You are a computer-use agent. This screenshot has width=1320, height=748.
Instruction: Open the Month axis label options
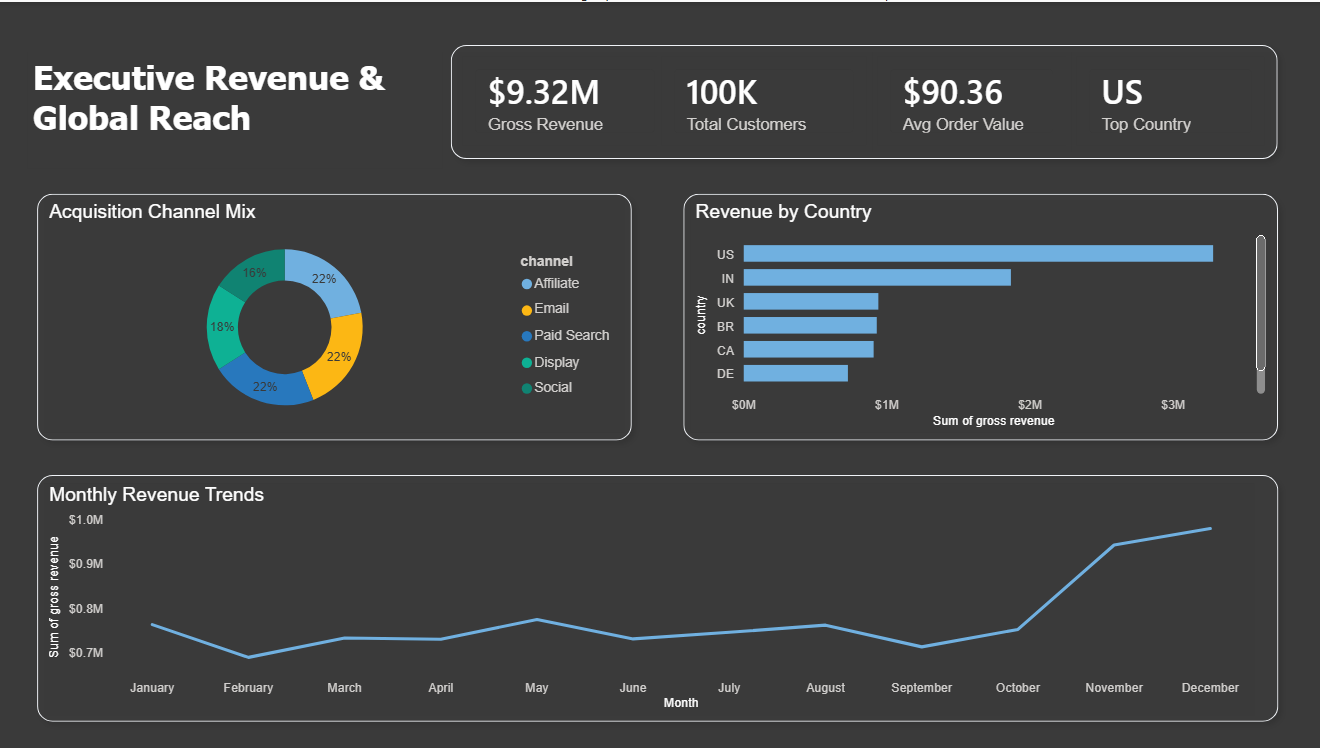tap(681, 703)
